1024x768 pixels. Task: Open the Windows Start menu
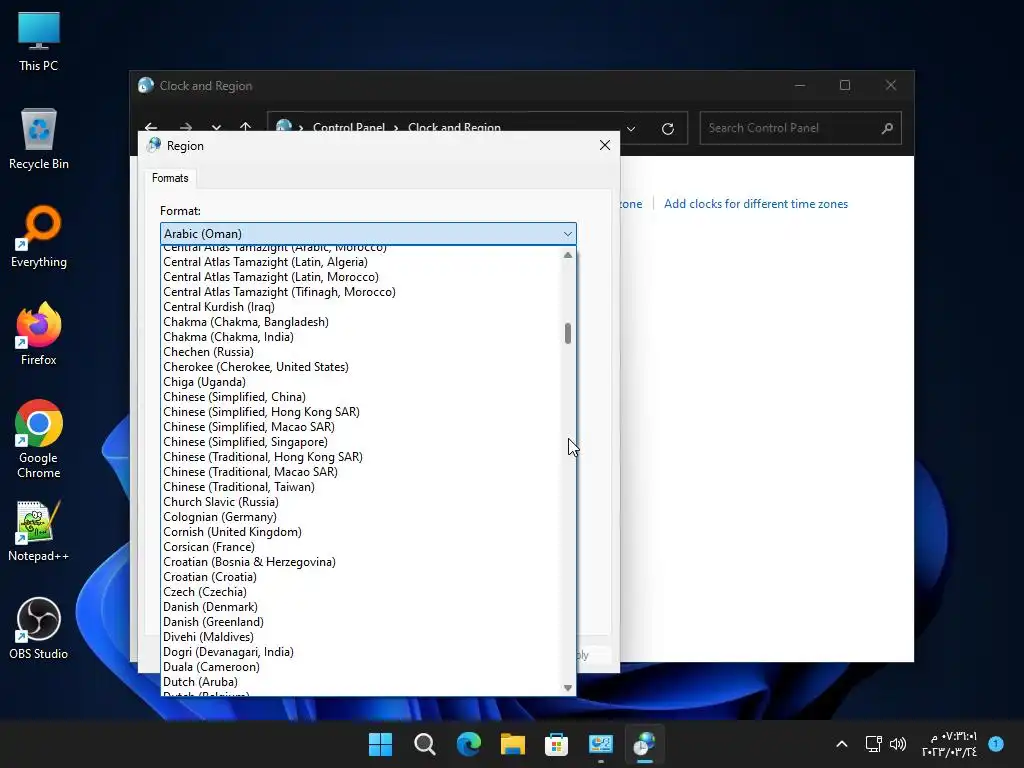(380, 744)
